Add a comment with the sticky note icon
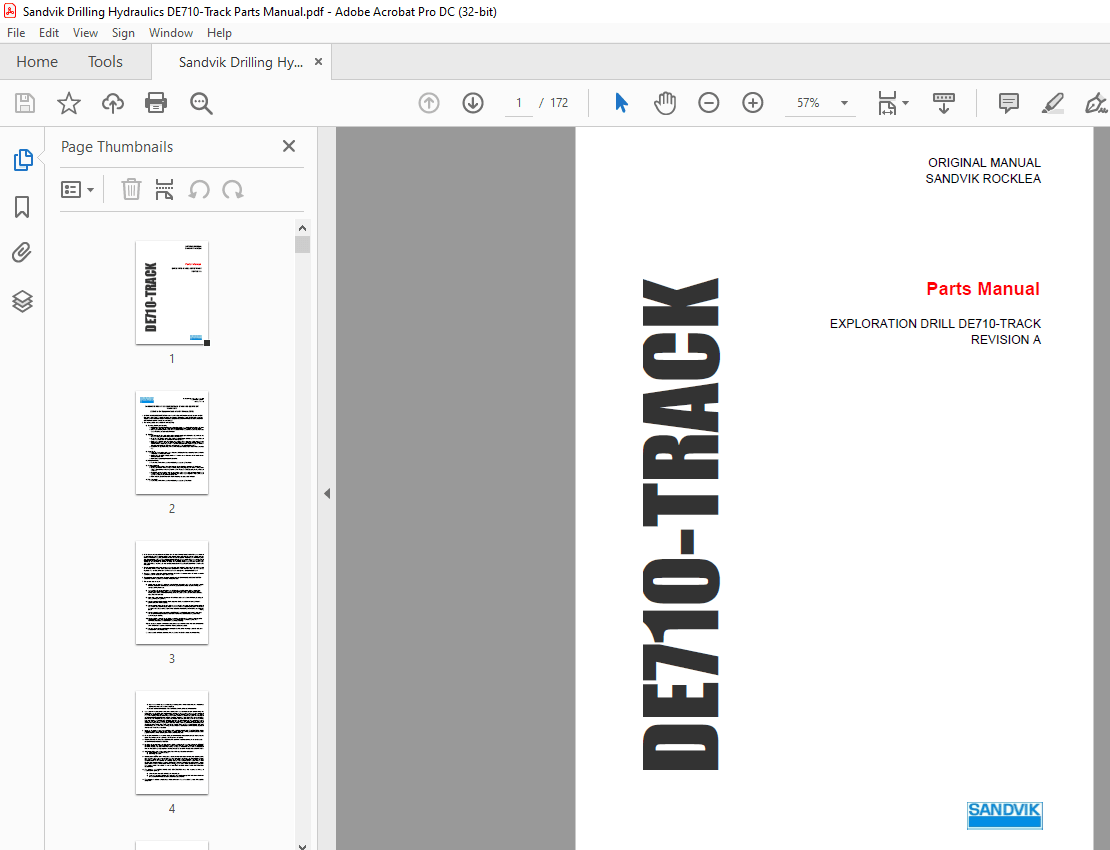The height and width of the screenshot is (850, 1110). click(1008, 103)
